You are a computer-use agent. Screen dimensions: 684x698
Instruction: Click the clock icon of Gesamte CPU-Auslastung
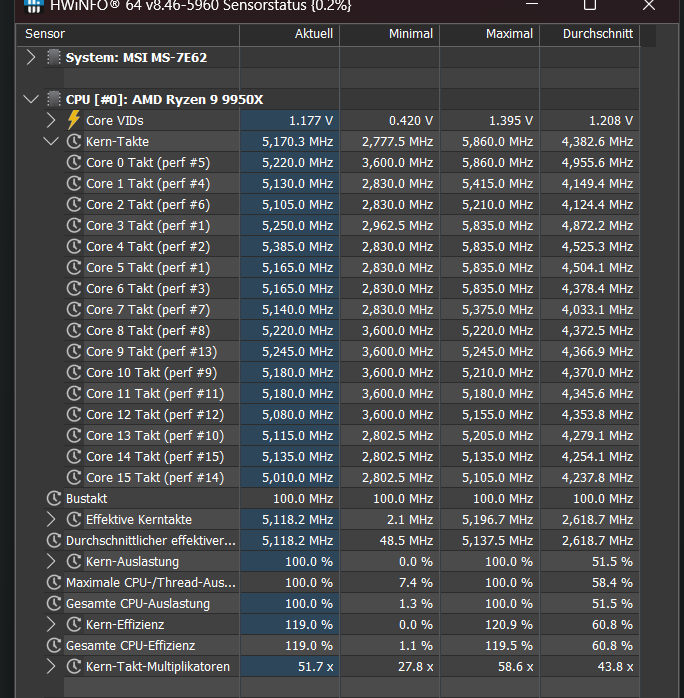(x=53, y=604)
